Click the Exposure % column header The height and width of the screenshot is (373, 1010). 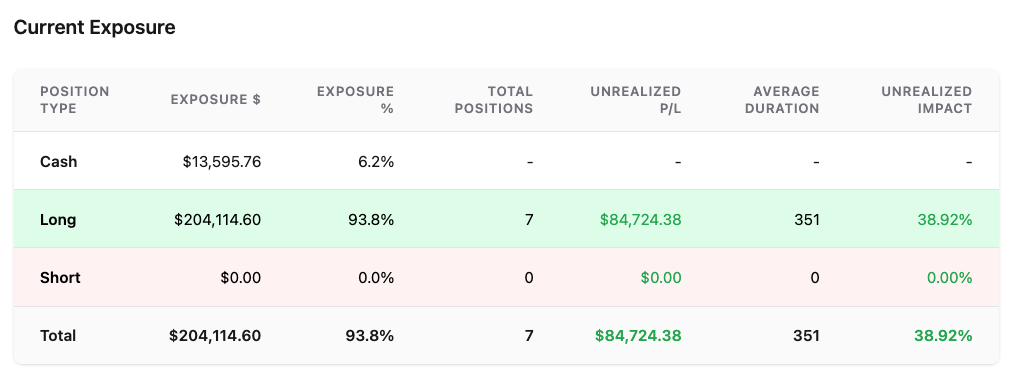point(355,100)
